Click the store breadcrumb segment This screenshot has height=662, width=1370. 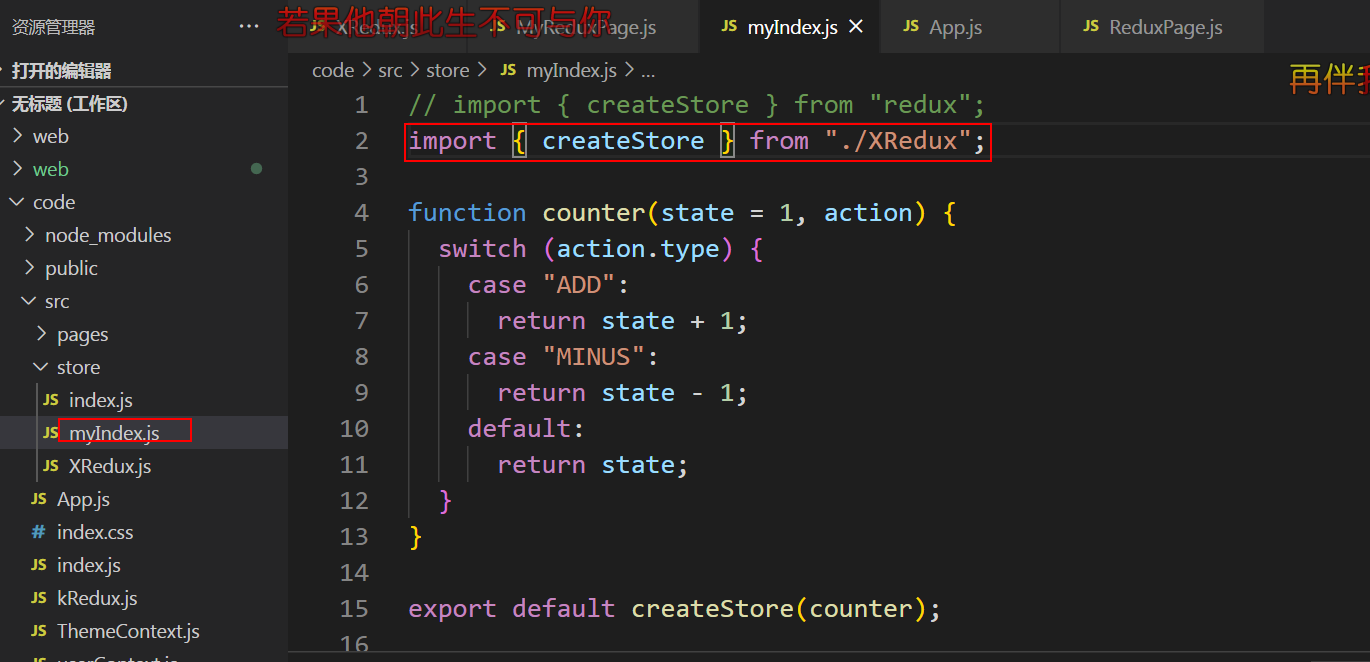coord(447,70)
